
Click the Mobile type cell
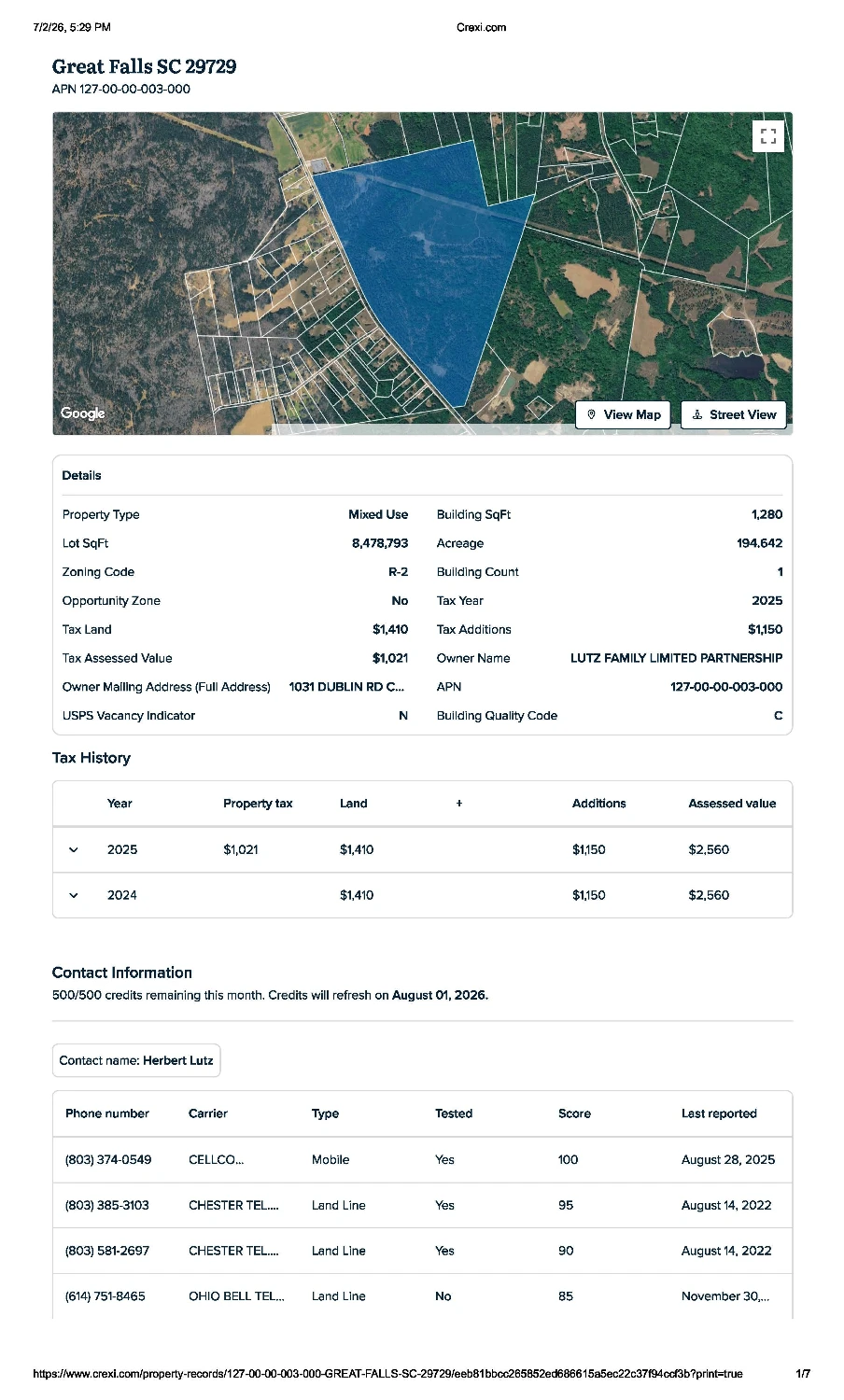click(x=331, y=1160)
